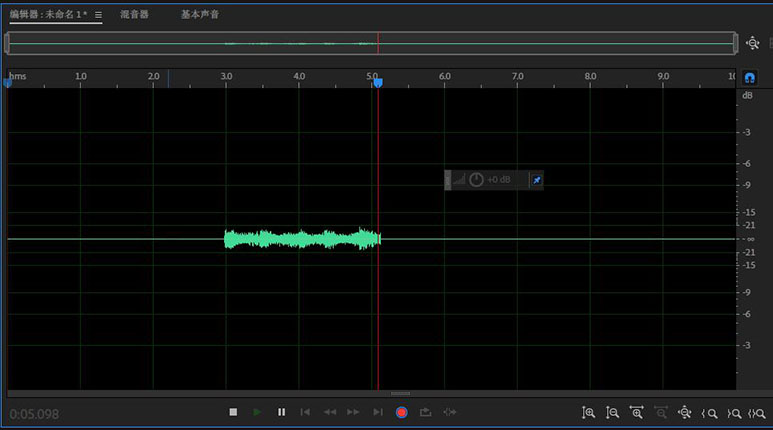Click Zoom to Selection icon
773x430 pixels.
point(757,414)
